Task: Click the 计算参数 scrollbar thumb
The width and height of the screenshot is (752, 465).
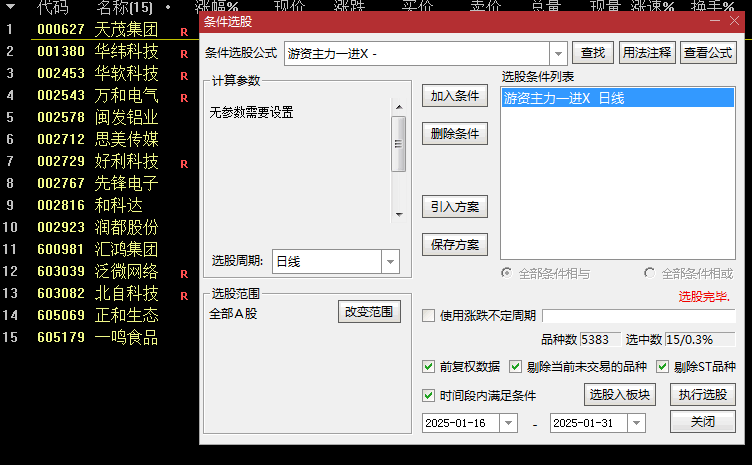Action: (399, 144)
